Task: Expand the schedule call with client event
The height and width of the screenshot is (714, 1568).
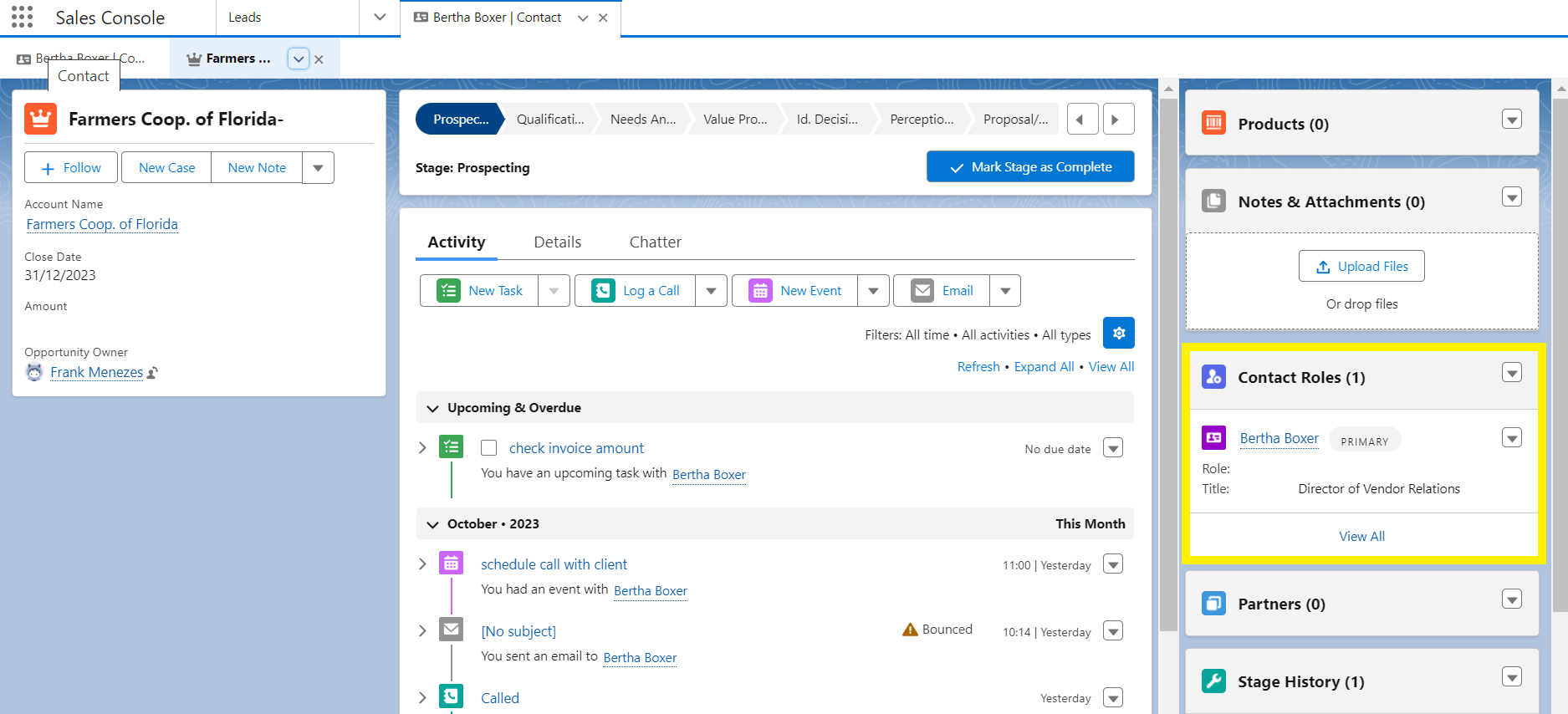Action: tap(422, 564)
